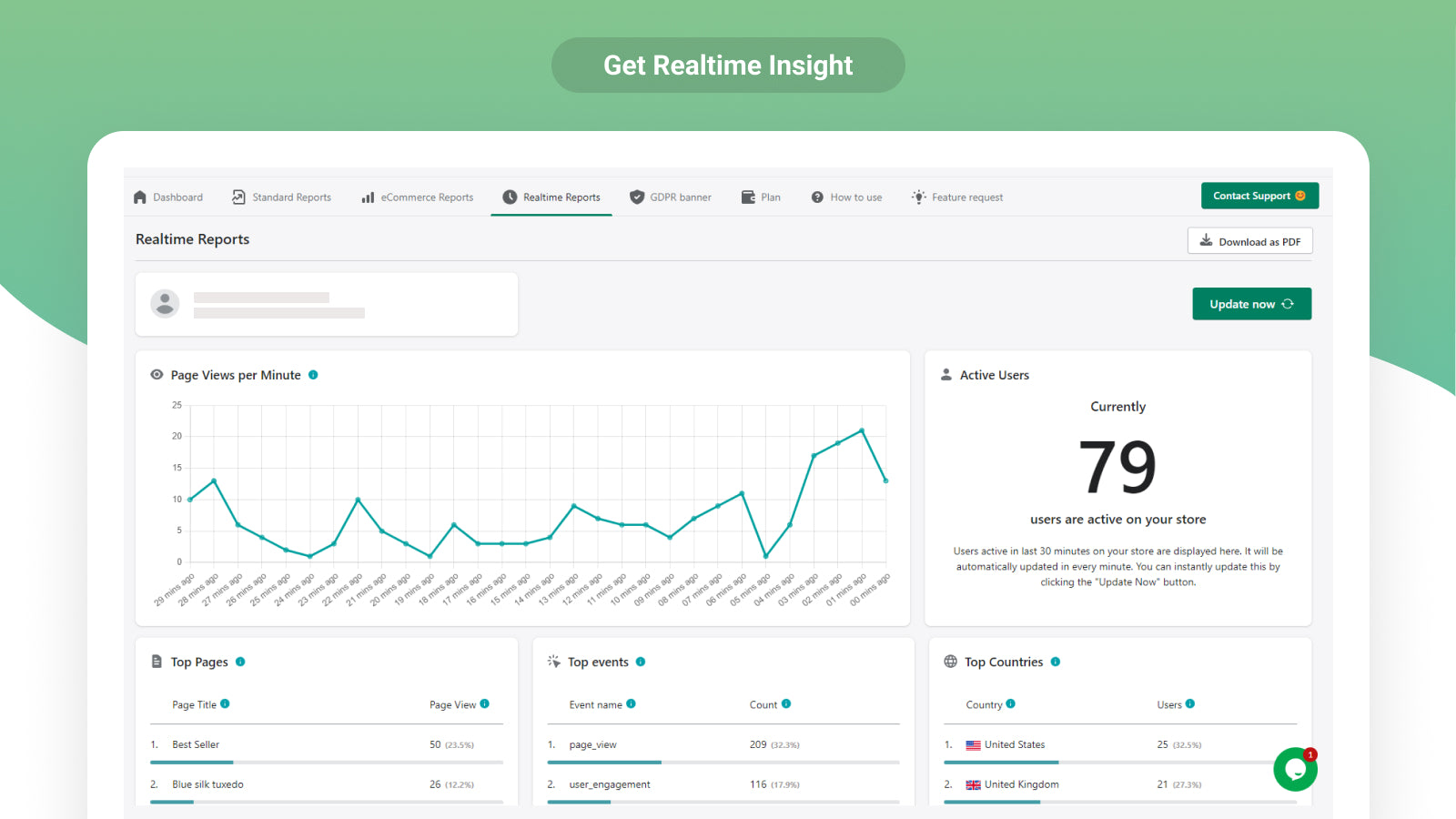The height and width of the screenshot is (819, 1456).
Task: Open the chat support bubble
Action: coord(1295,769)
